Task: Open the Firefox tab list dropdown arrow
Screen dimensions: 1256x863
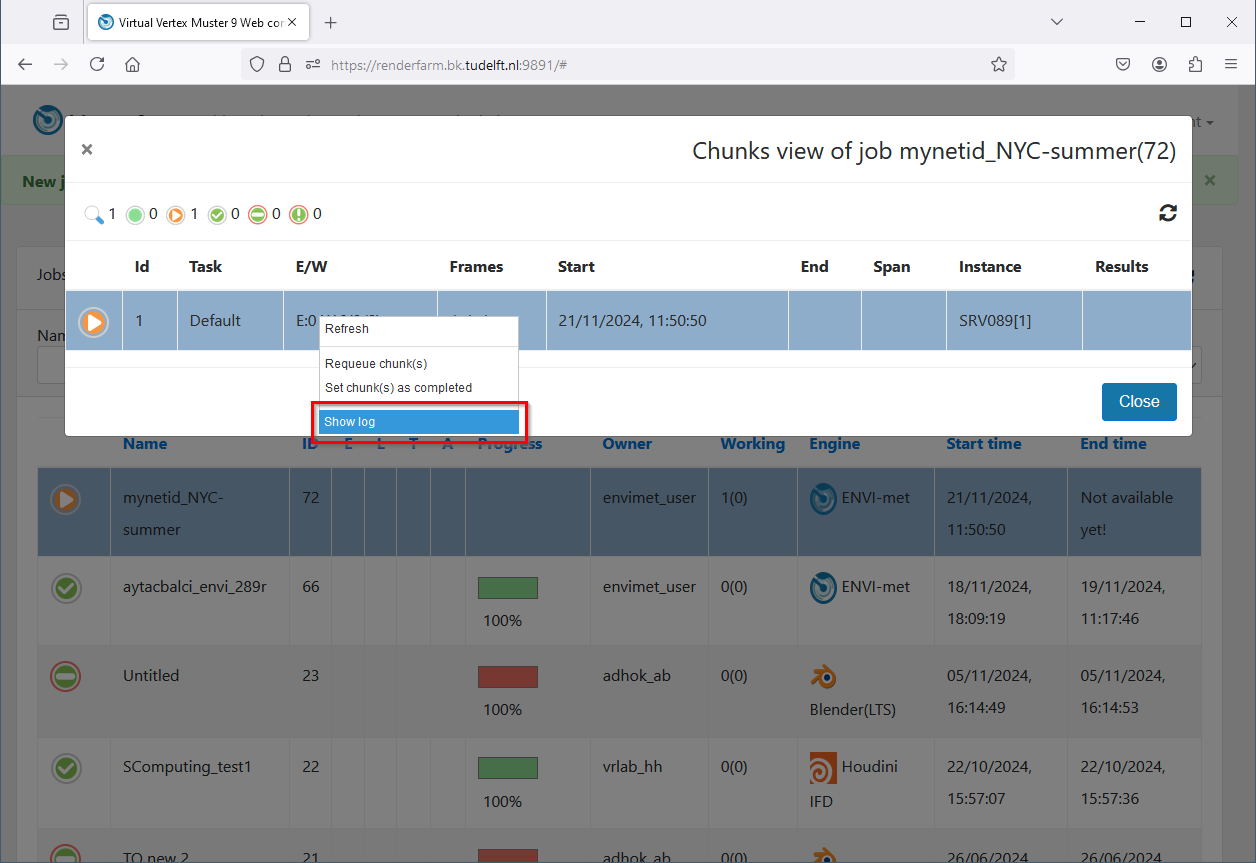Action: (1058, 22)
